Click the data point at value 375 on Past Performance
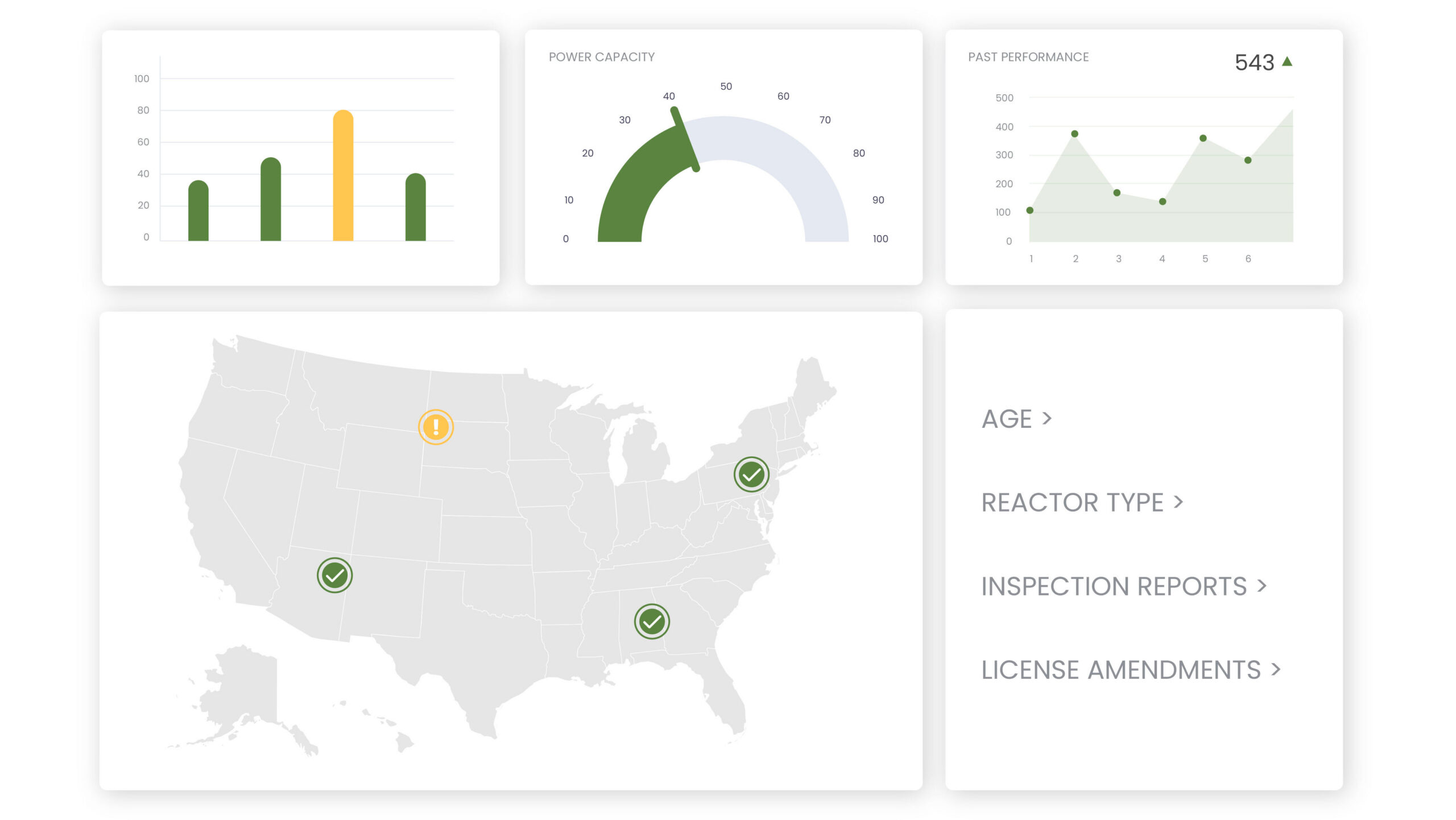Image resolution: width=1456 pixels, height=820 pixels. 1074,134
